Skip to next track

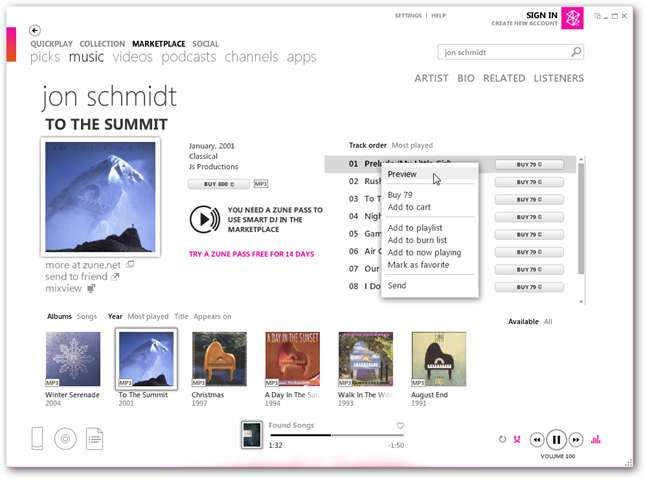coord(576,440)
